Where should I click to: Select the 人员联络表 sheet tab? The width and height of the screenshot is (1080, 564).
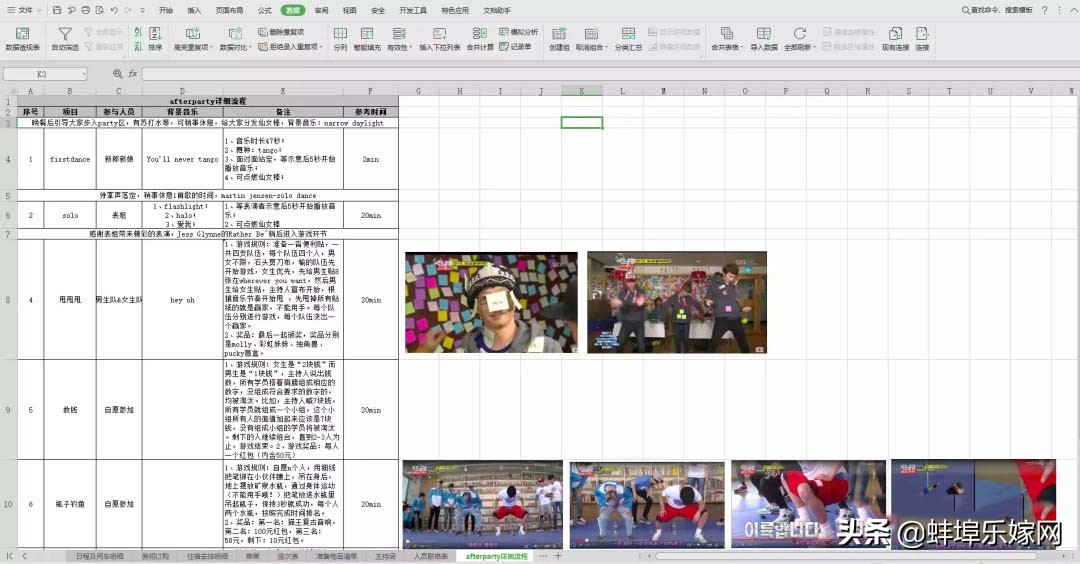pos(430,556)
